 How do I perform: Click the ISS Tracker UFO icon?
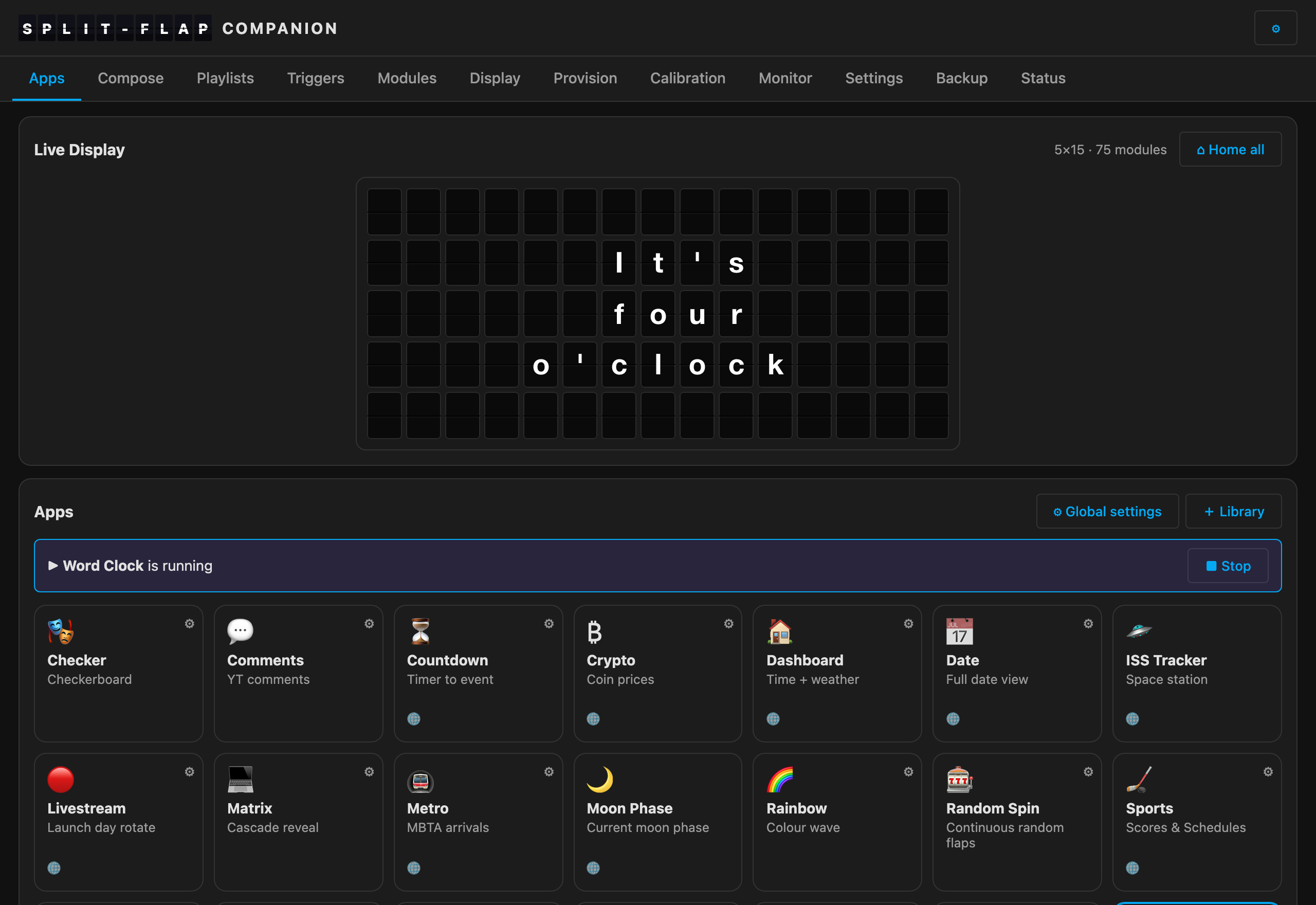tap(1139, 630)
